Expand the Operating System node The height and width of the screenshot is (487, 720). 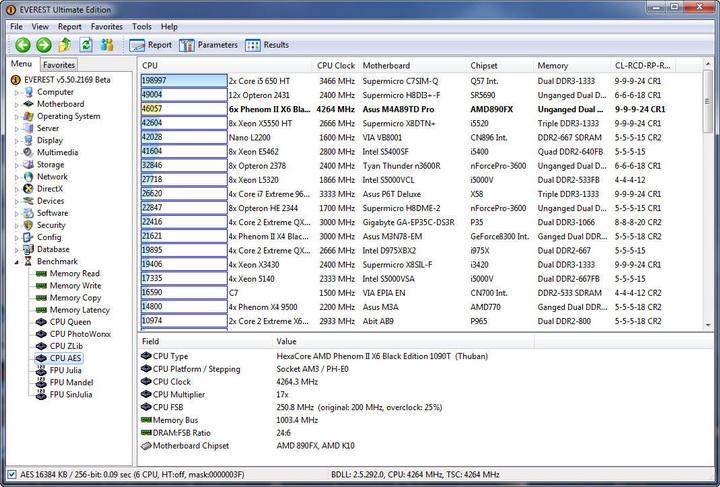(x=17, y=117)
